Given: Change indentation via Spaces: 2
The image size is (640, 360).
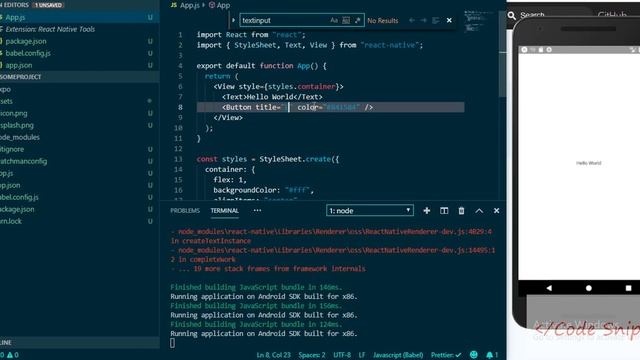Looking at the screenshot, I should pos(312,355).
